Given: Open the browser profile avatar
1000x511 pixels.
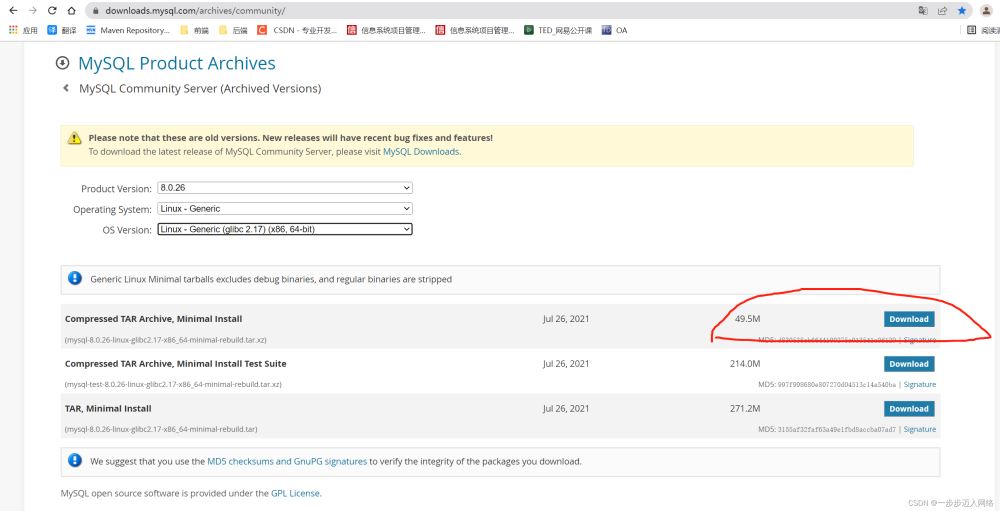Looking at the screenshot, I should click(986, 10).
